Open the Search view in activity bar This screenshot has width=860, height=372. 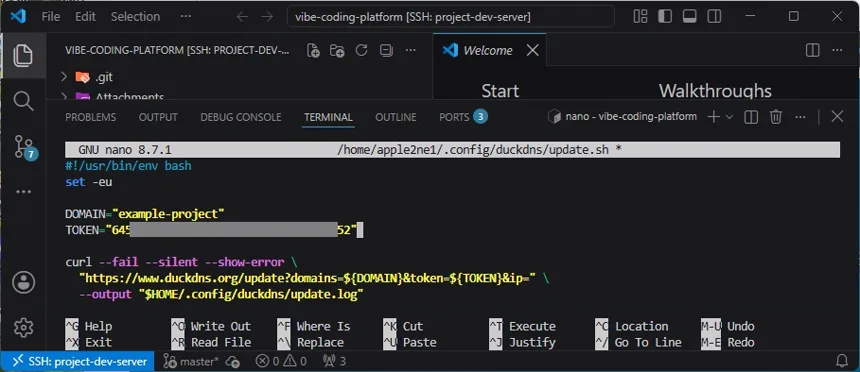[22, 101]
